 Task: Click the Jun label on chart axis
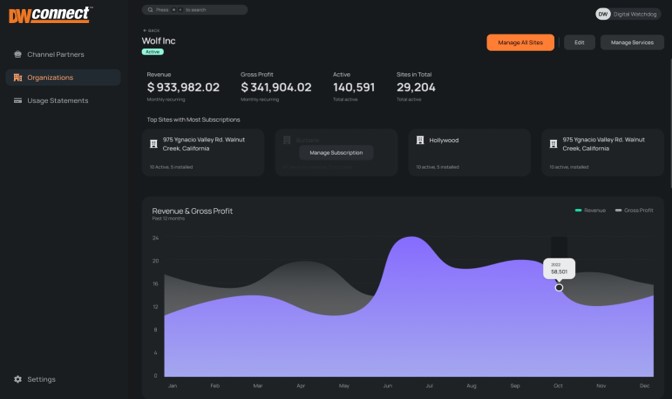coord(387,386)
